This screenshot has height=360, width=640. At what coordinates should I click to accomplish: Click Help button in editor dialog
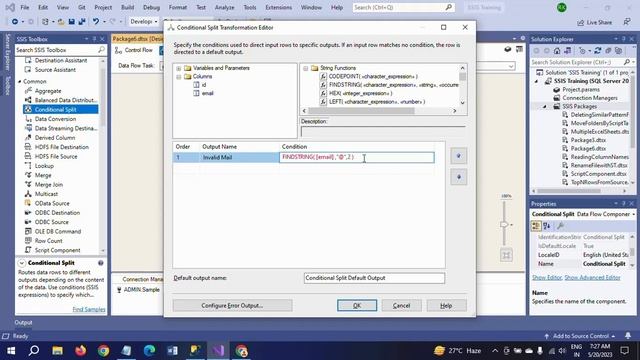point(446,305)
